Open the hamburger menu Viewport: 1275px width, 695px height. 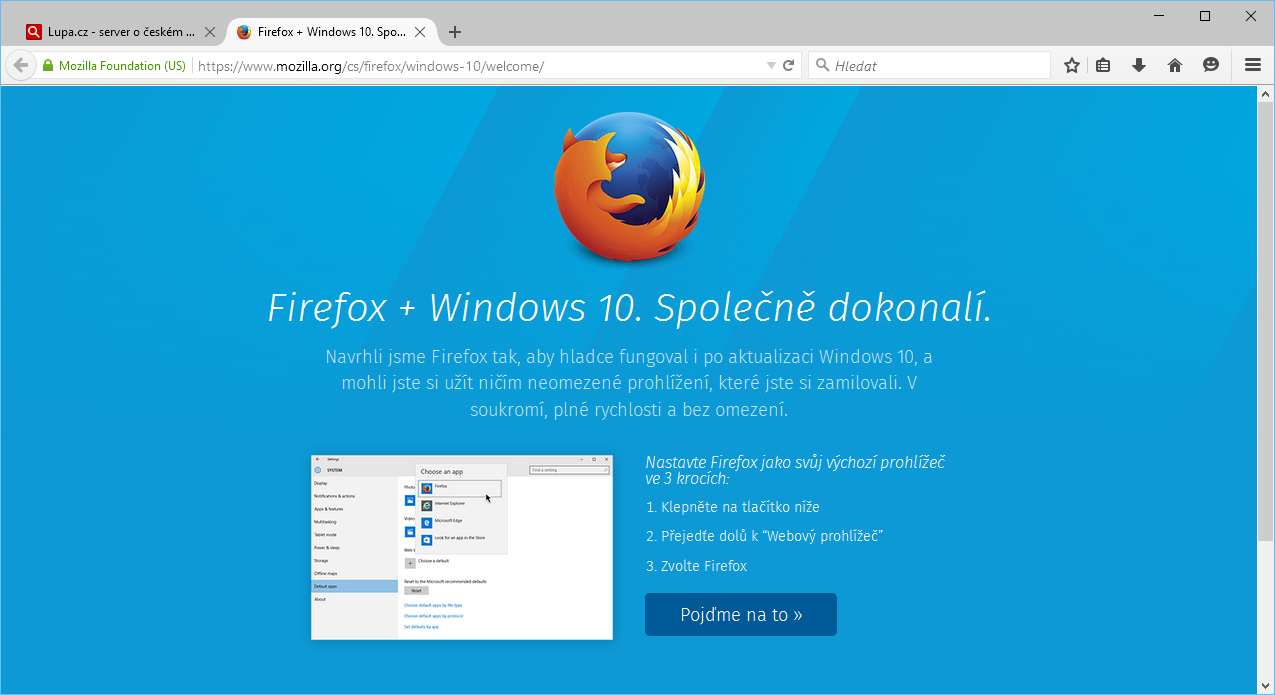(1252, 65)
